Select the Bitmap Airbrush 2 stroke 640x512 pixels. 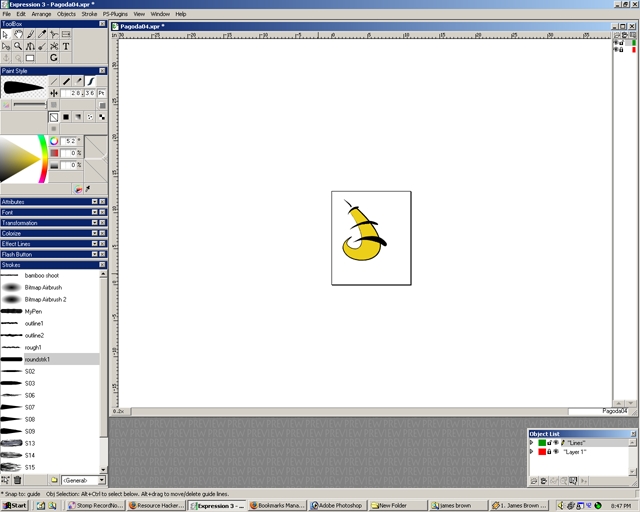coord(50,299)
